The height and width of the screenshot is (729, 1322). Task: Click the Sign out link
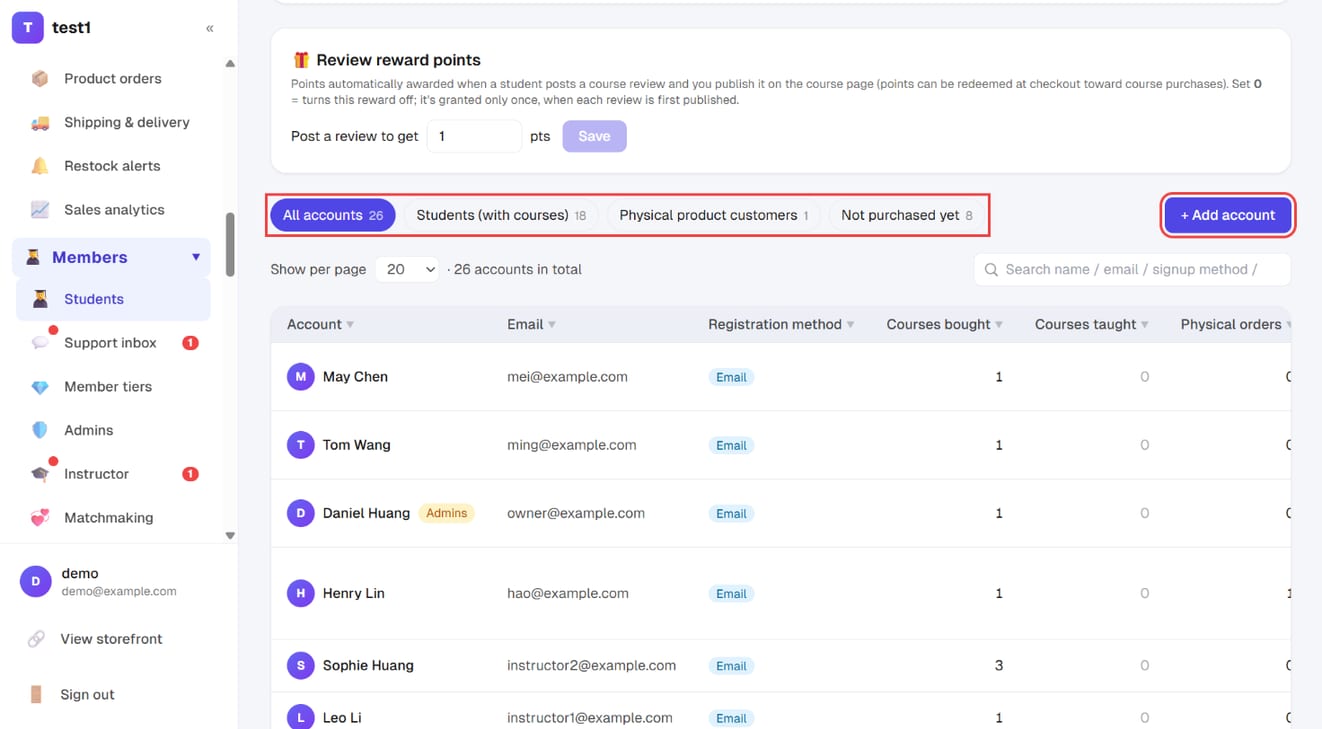point(87,694)
